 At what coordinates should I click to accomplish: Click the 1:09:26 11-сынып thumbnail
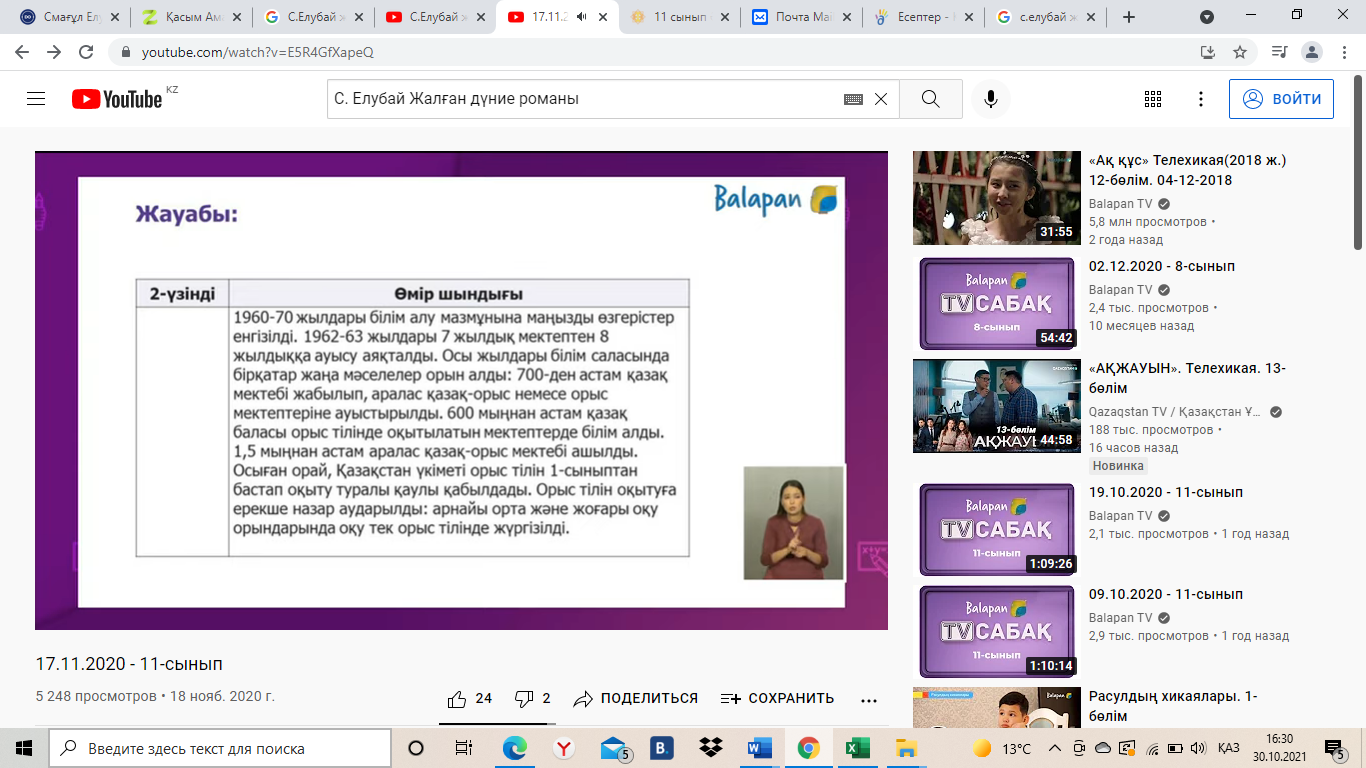pyautogui.click(x=997, y=528)
